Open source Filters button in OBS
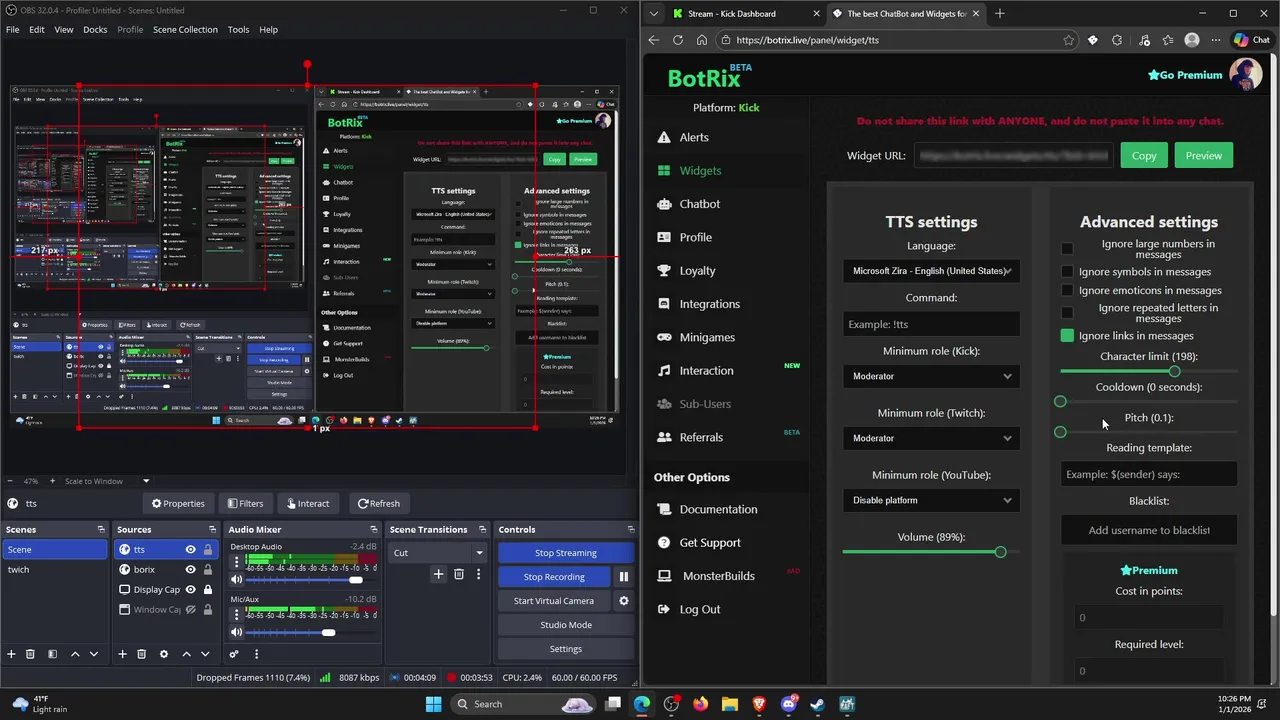 (245, 503)
